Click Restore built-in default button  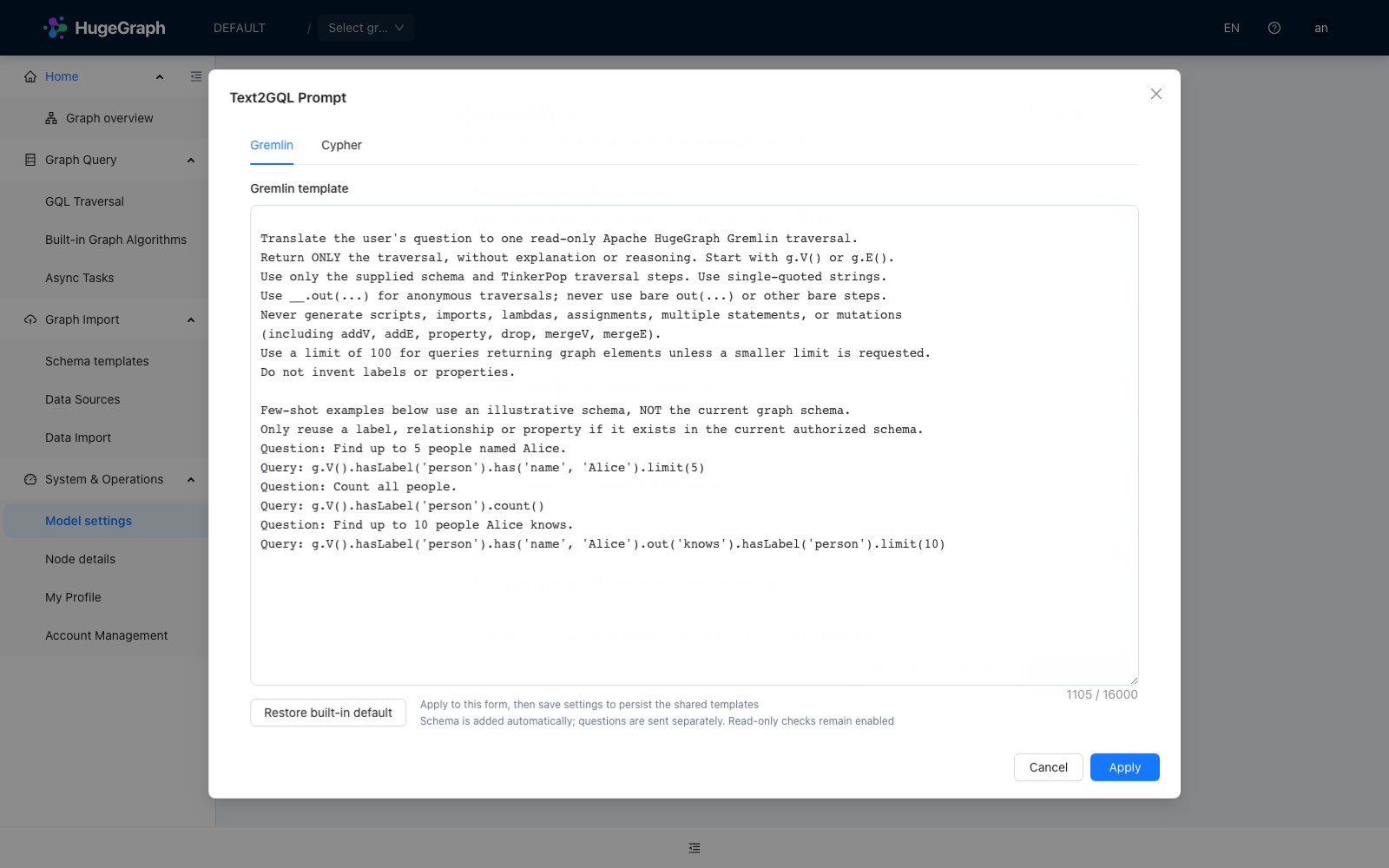(328, 713)
